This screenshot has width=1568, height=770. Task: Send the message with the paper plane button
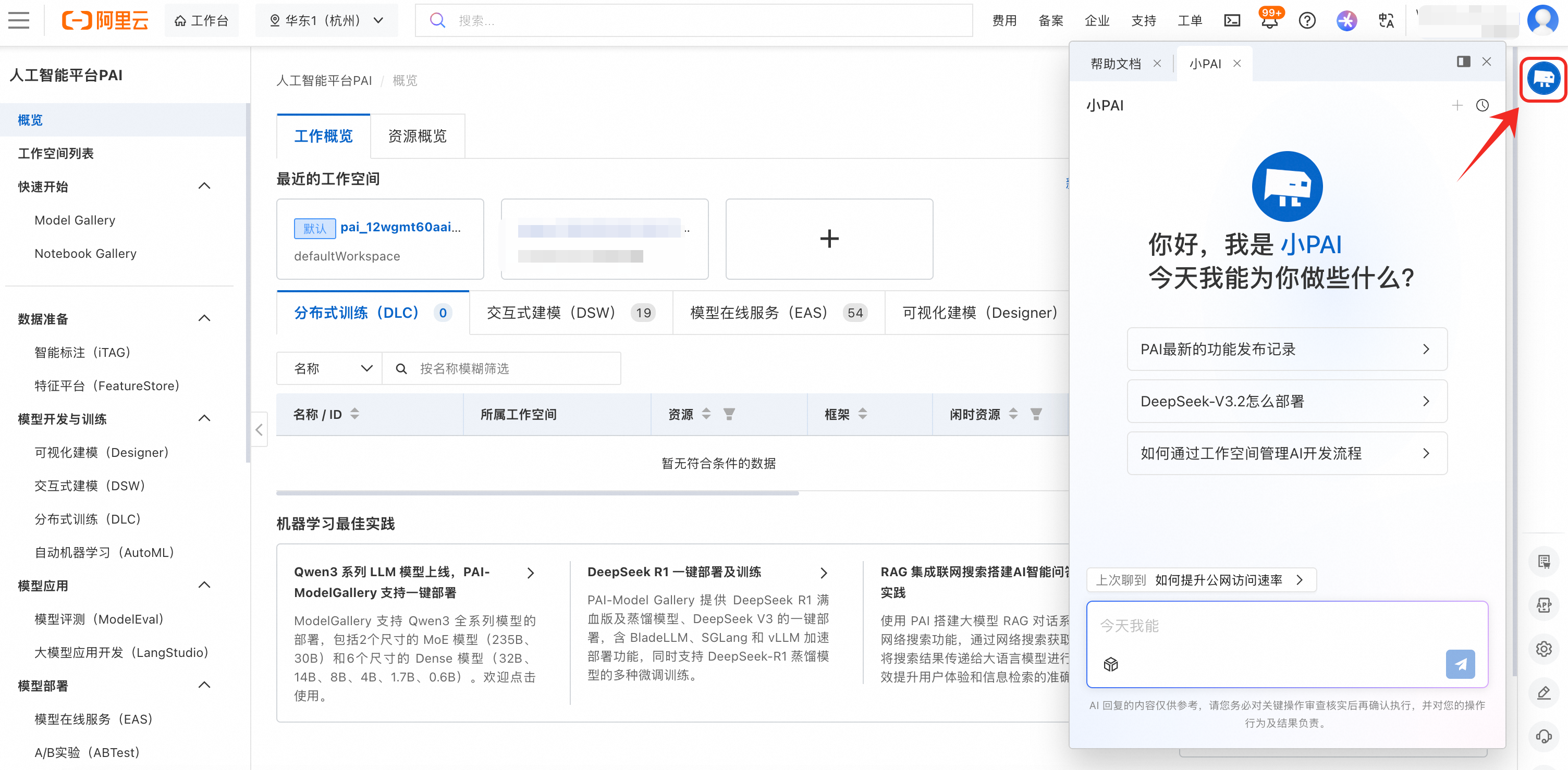[1460, 664]
